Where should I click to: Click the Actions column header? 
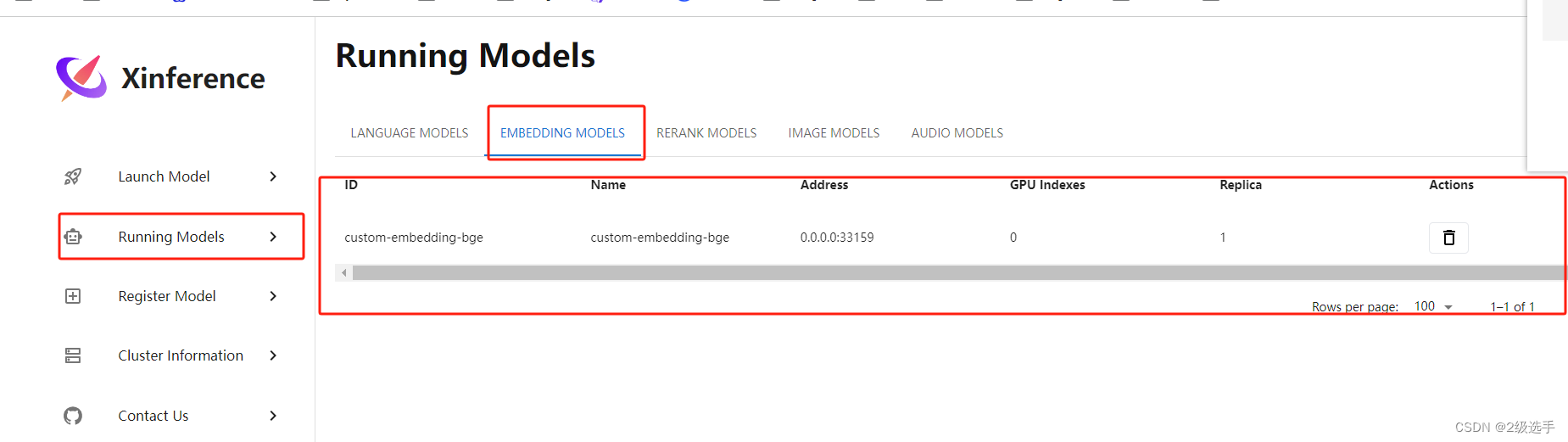[x=1451, y=185]
